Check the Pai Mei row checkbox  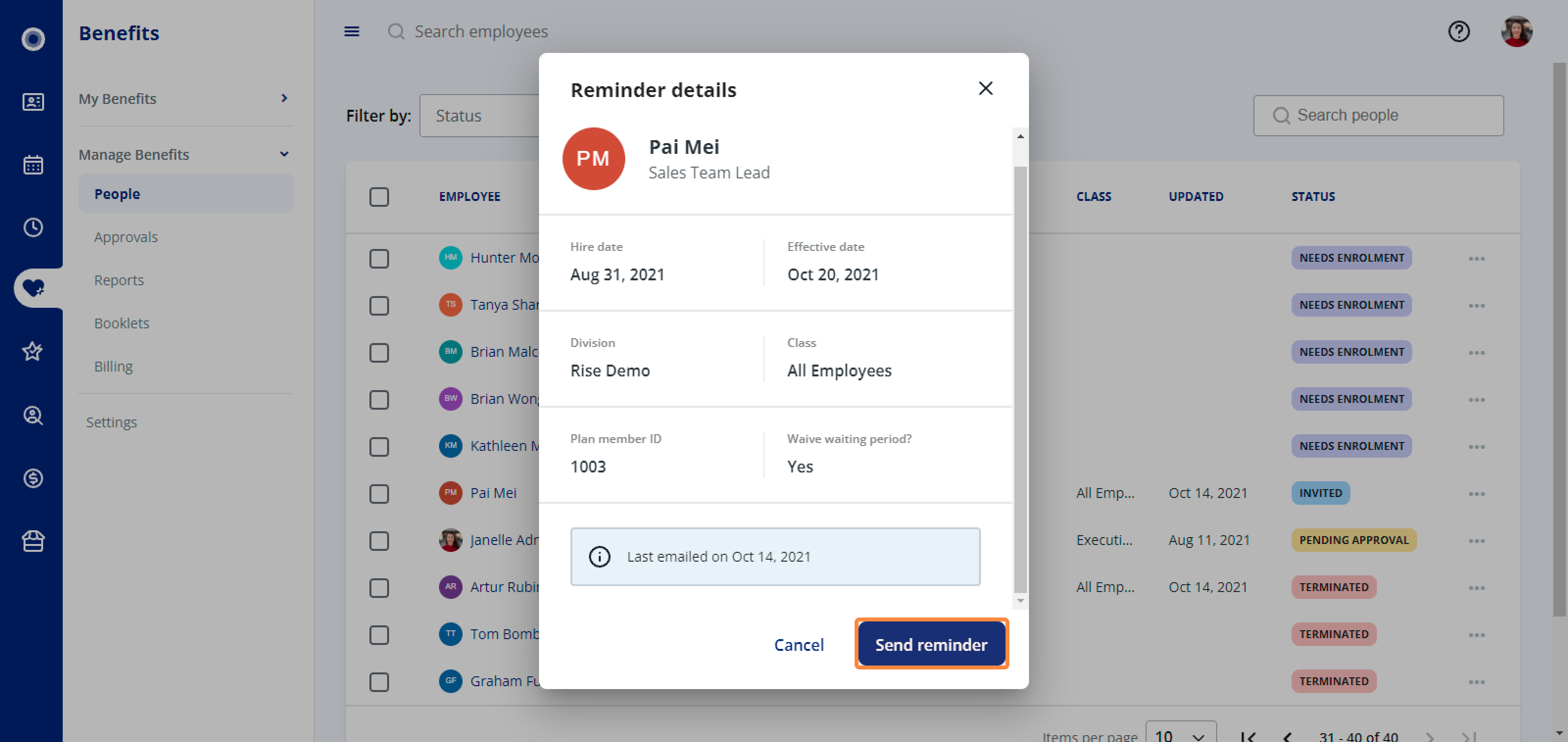379,493
